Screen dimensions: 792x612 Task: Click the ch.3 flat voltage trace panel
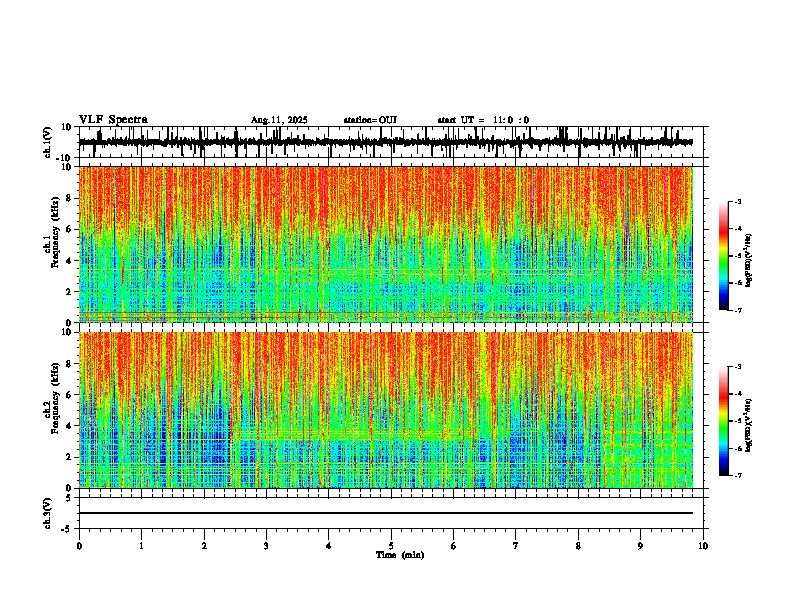click(x=393, y=513)
